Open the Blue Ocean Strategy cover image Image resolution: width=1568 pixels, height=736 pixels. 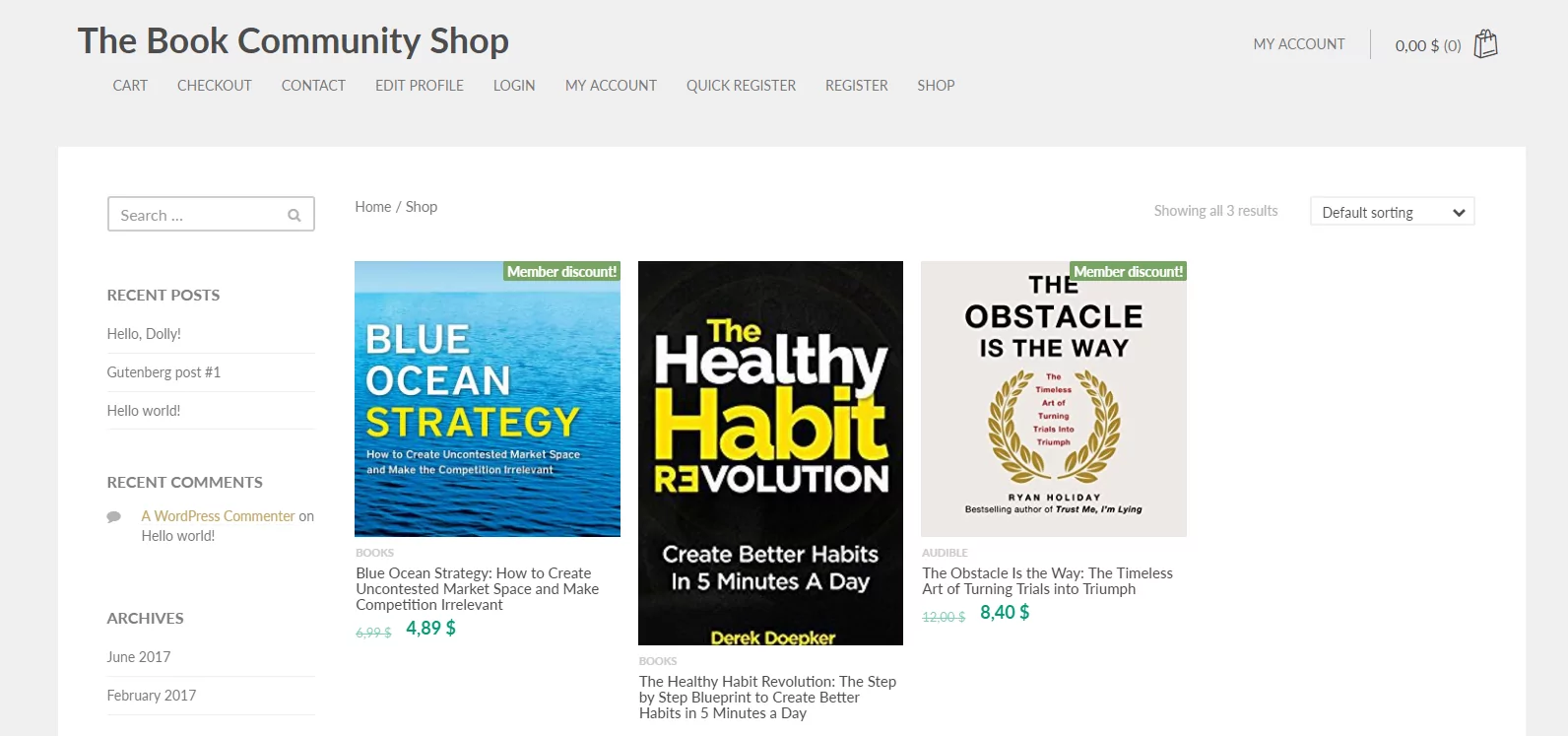pyautogui.click(x=488, y=399)
